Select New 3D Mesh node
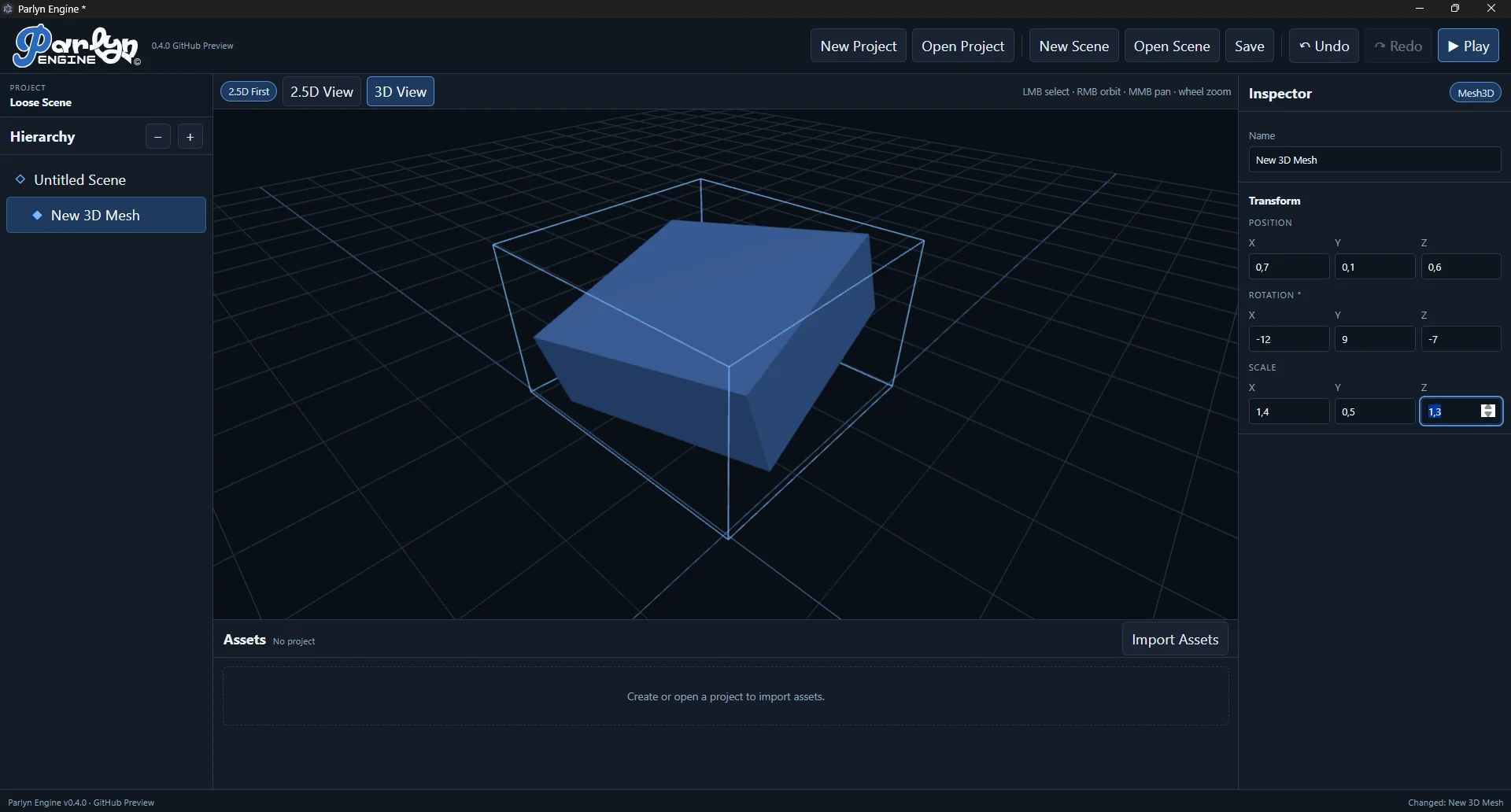Image resolution: width=1511 pixels, height=812 pixels. pos(106,215)
